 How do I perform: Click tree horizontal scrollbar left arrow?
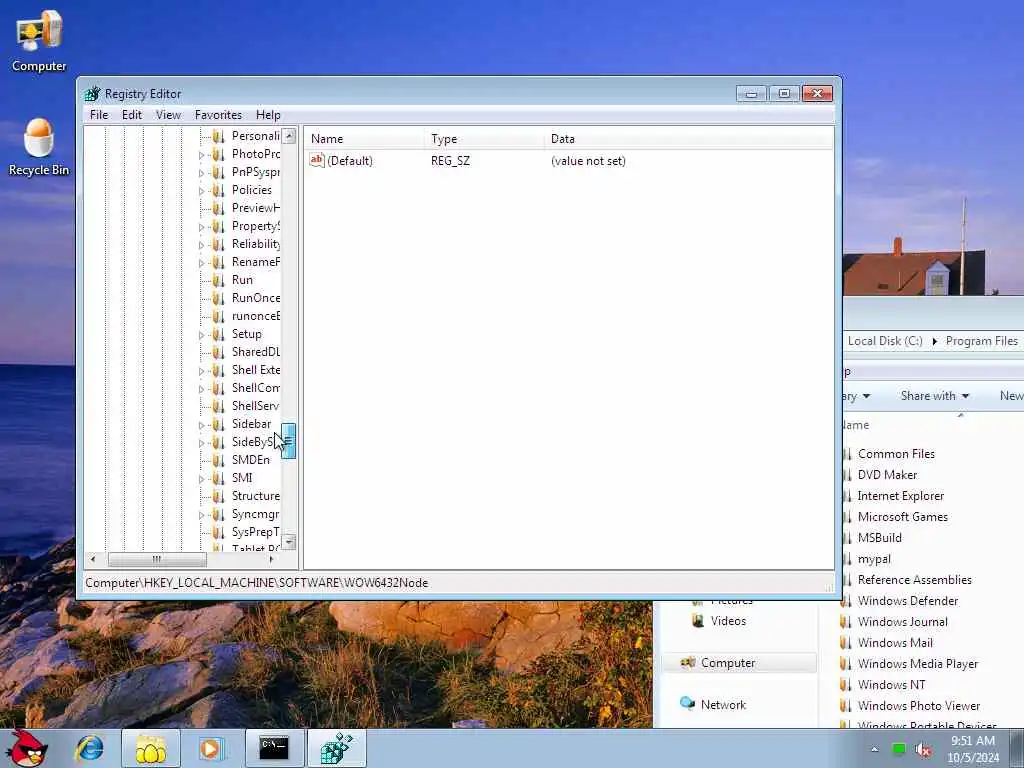point(93,559)
